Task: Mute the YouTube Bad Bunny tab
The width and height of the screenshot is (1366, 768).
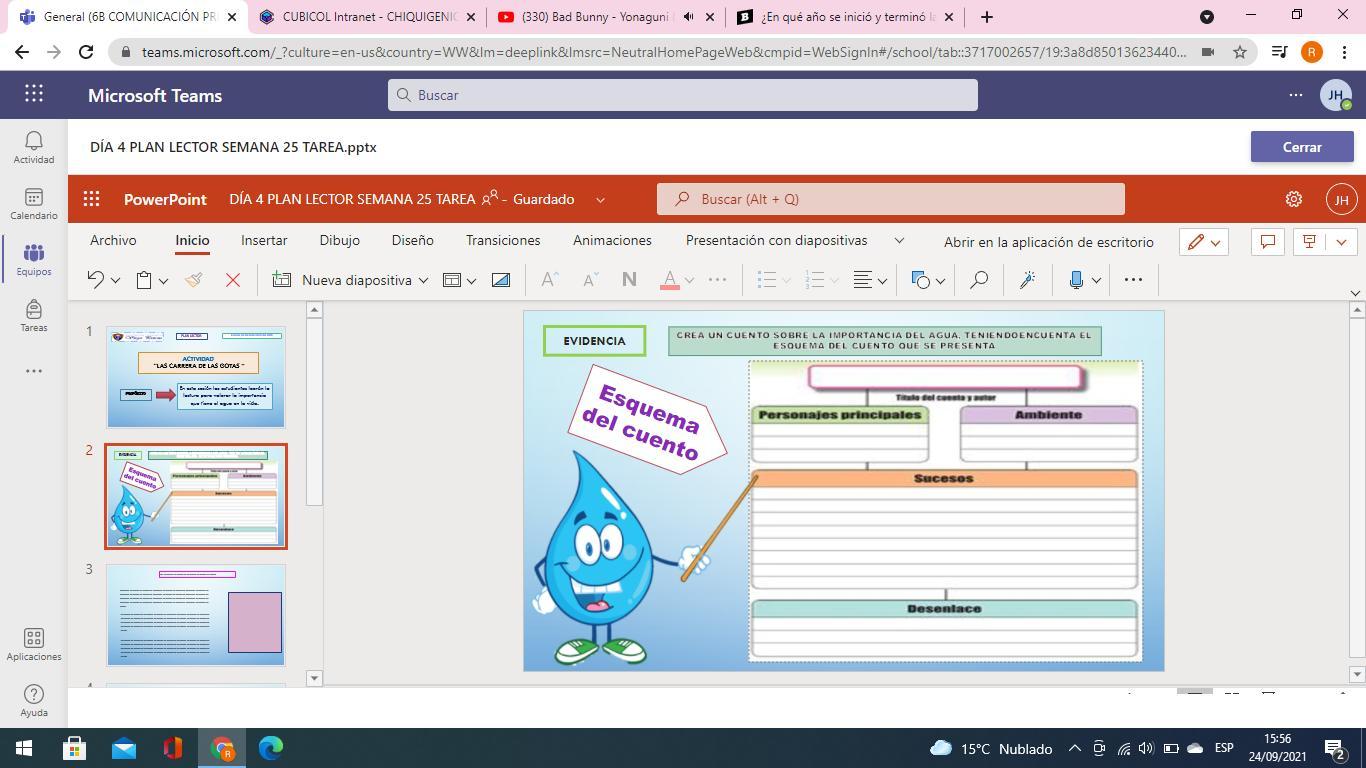Action: (688, 17)
